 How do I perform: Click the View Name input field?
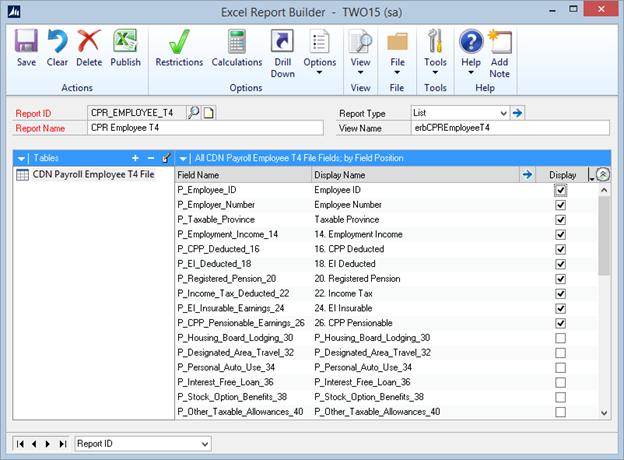coord(510,128)
